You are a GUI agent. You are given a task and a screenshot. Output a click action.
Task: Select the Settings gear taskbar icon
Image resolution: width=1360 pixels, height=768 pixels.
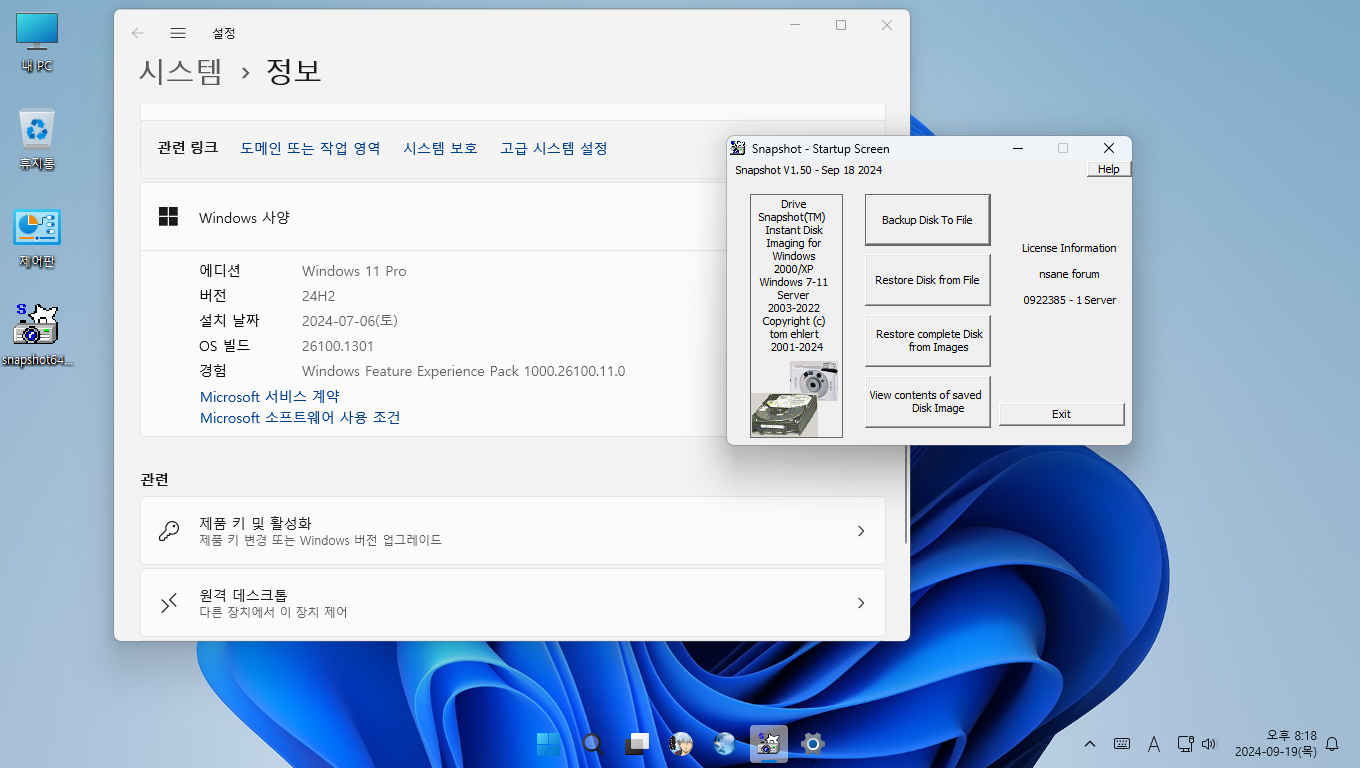coord(813,744)
